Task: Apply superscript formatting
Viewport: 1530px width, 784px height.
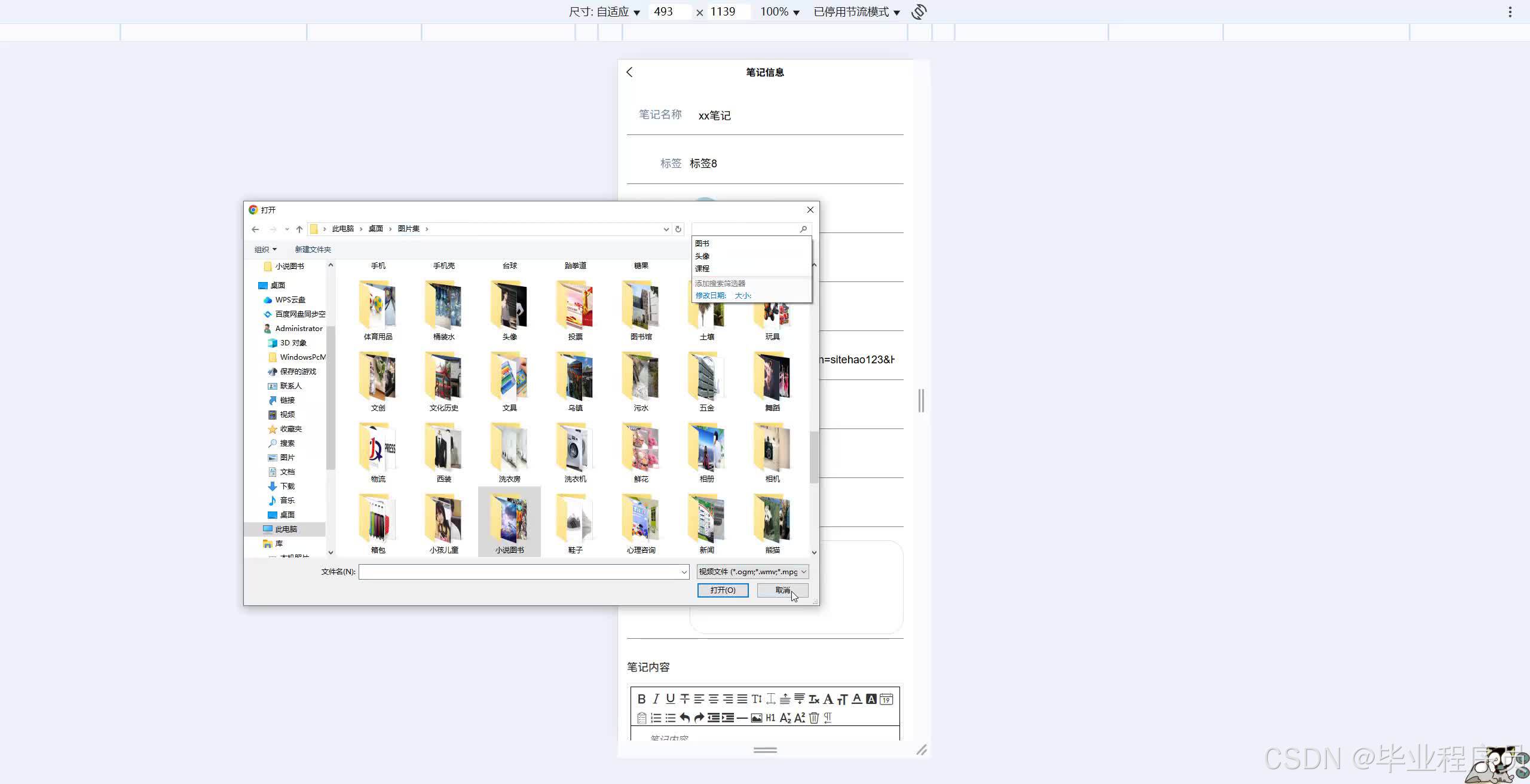Action: (x=799, y=718)
